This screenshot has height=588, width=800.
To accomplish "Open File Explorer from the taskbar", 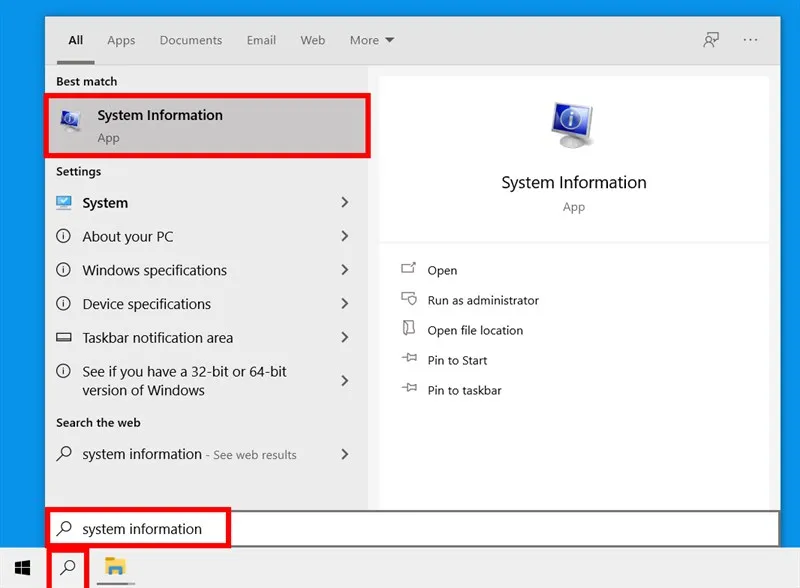I will coord(114,568).
